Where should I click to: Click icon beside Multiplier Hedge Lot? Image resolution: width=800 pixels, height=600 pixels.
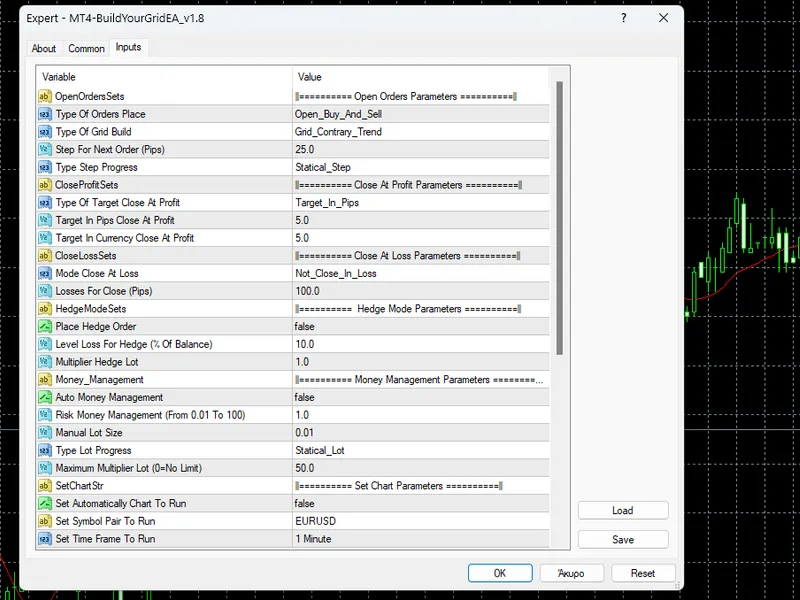point(45,362)
